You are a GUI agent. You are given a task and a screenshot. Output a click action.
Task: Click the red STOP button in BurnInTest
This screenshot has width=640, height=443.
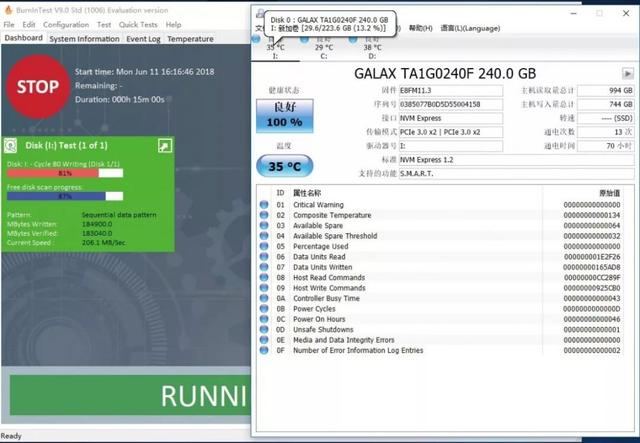(x=38, y=87)
